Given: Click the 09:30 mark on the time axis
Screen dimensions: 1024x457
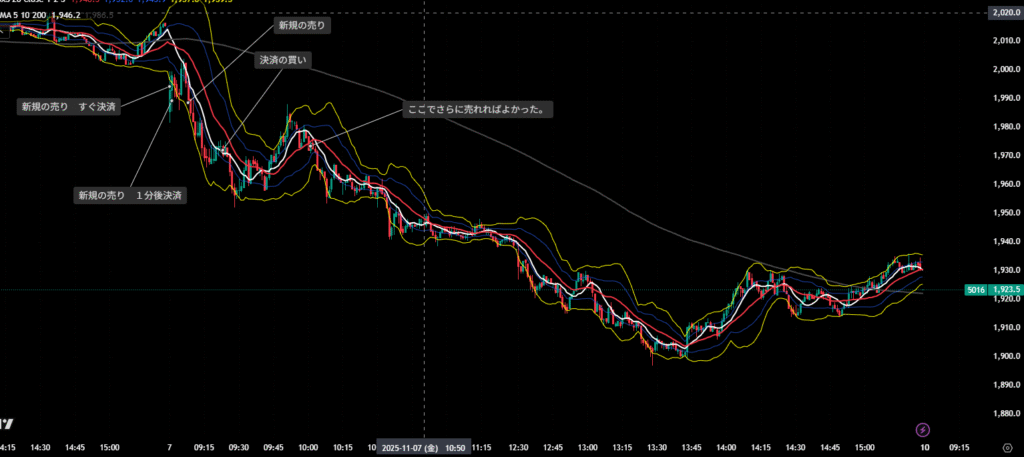Looking at the screenshot, I should [239, 449].
